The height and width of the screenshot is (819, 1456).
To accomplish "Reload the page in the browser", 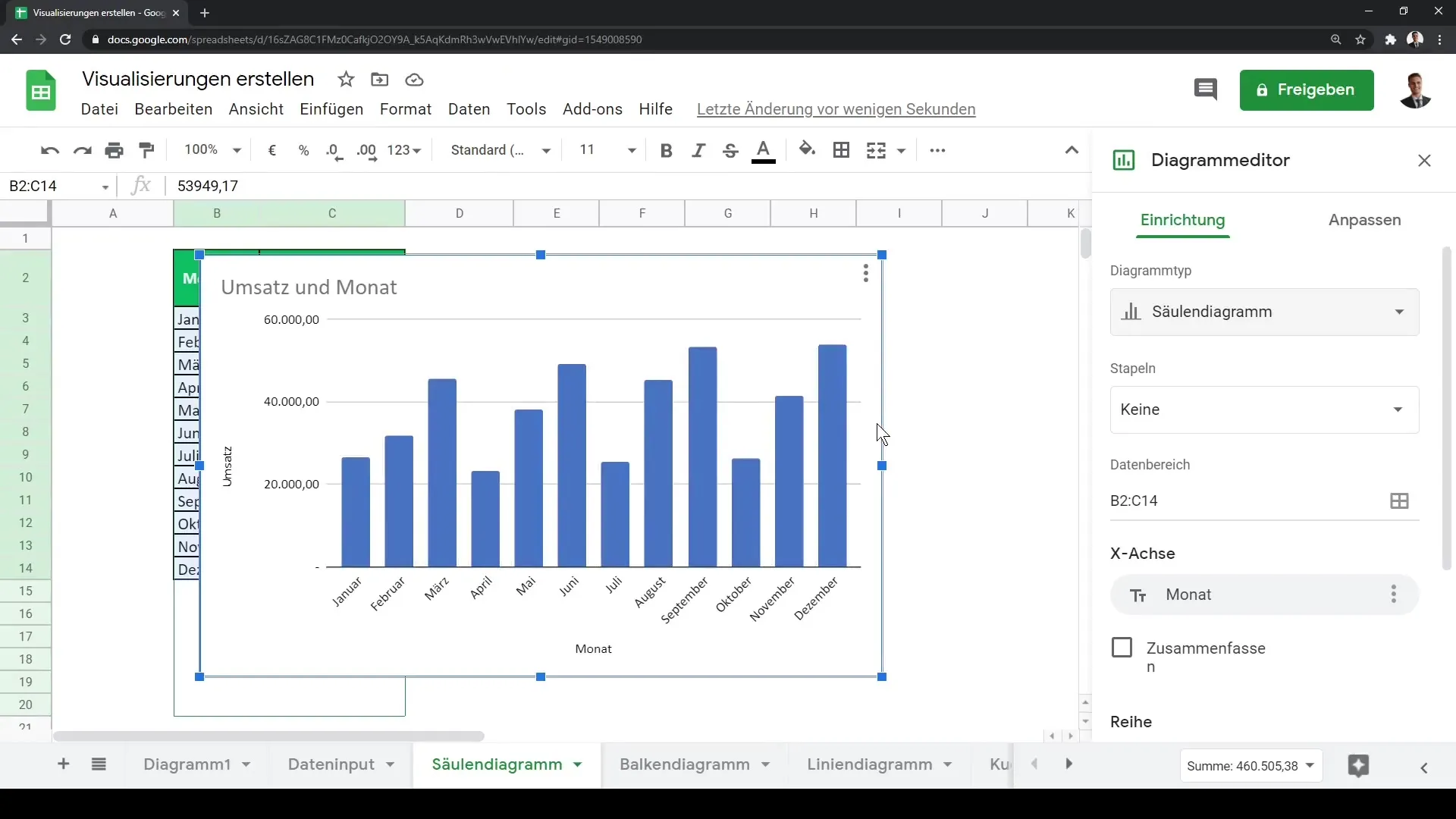I will pyautogui.click(x=65, y=39).
